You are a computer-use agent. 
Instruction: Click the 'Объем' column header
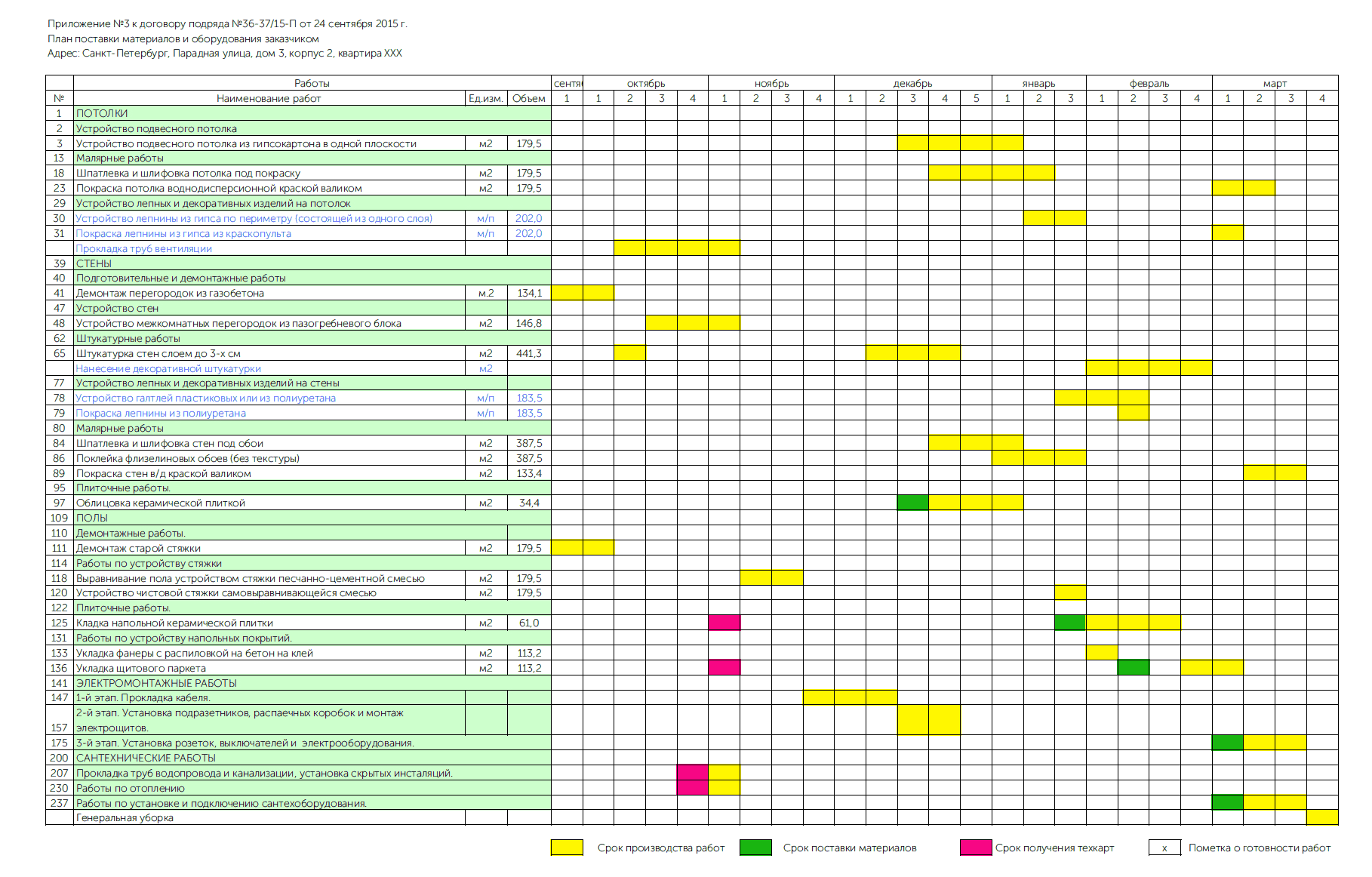[529, 98]
